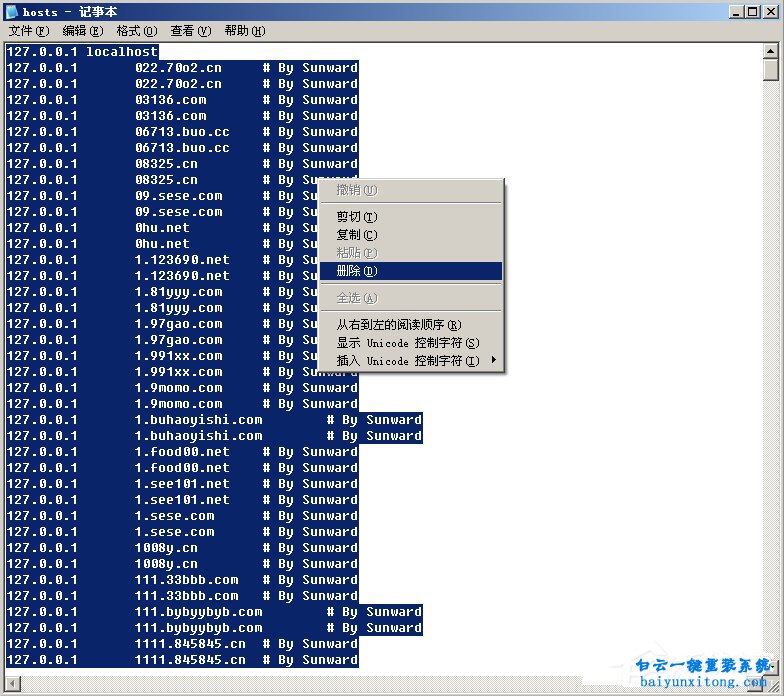The image size is (784, 696).
Task: Select 复制 in the context menu
Action: [x=357, y=235]
